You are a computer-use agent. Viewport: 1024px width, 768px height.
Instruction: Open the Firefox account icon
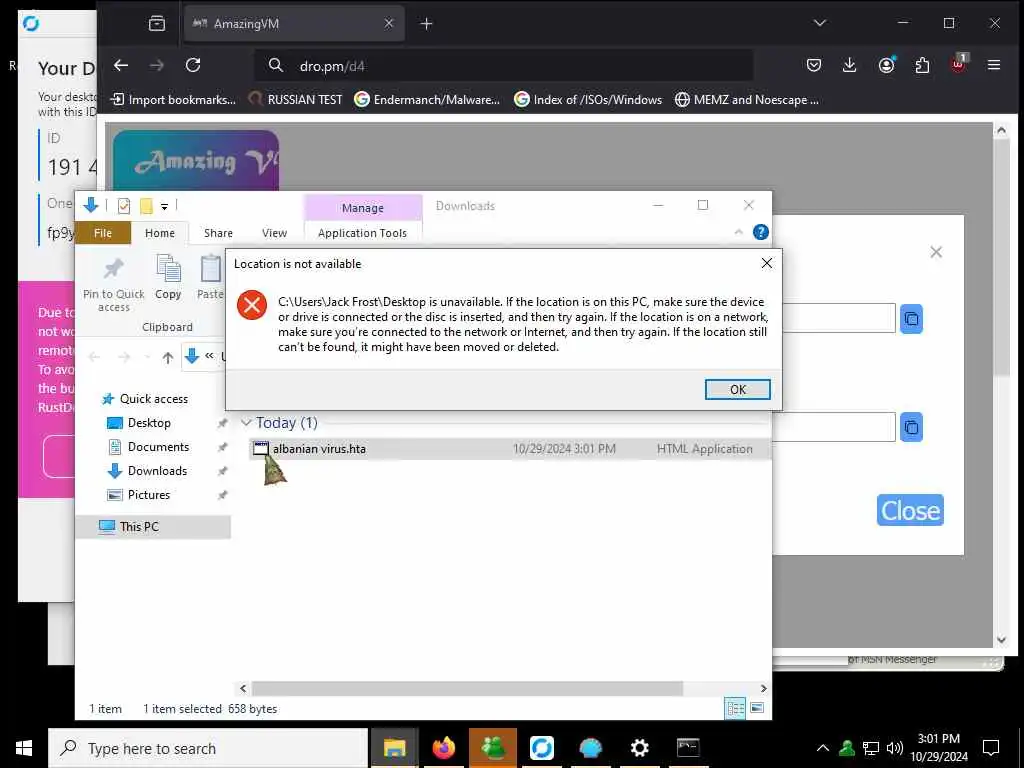[x=886, y=65]
